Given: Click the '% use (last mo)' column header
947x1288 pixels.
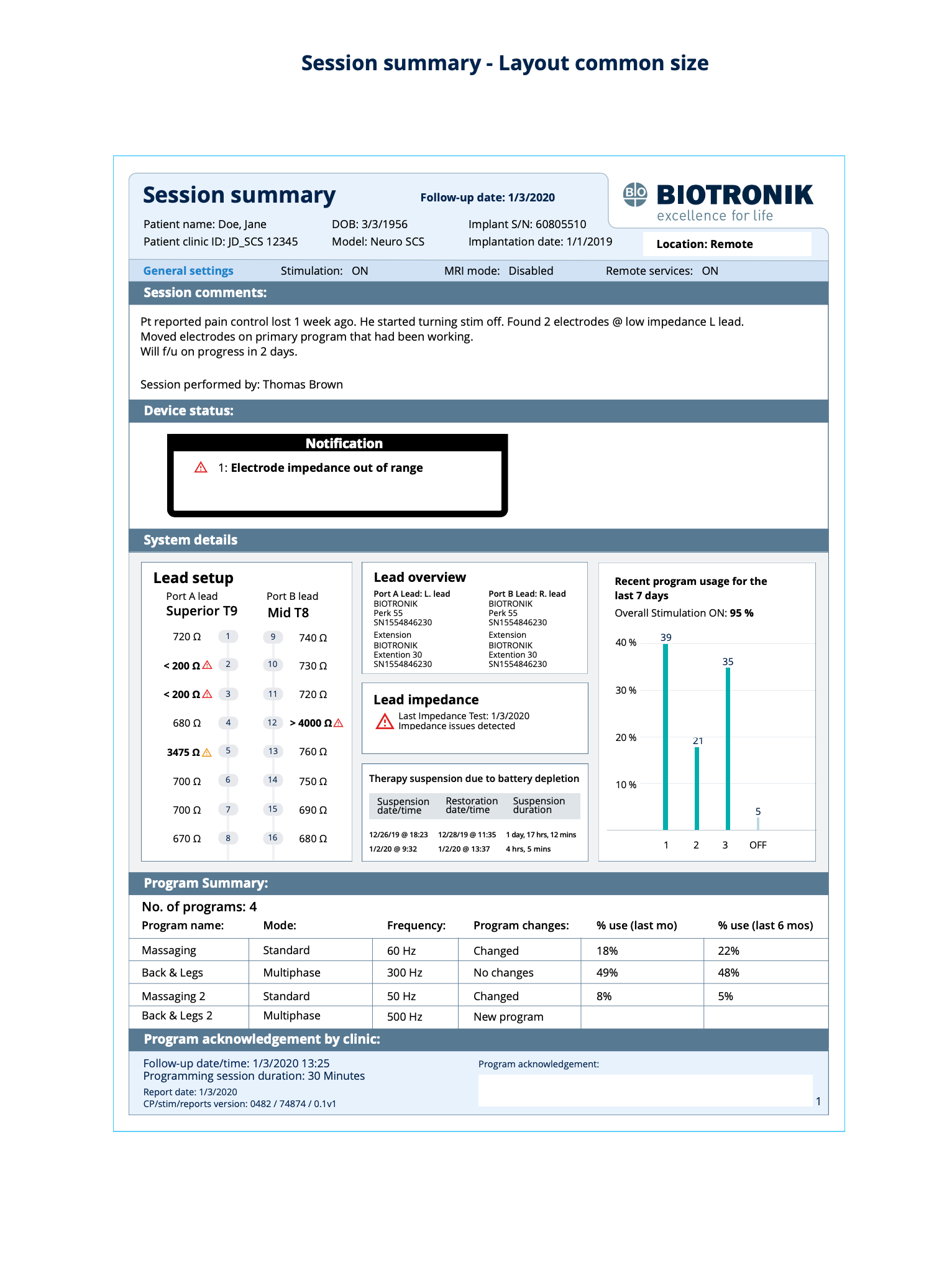Looking at the screenshot, I should [637, 926].
